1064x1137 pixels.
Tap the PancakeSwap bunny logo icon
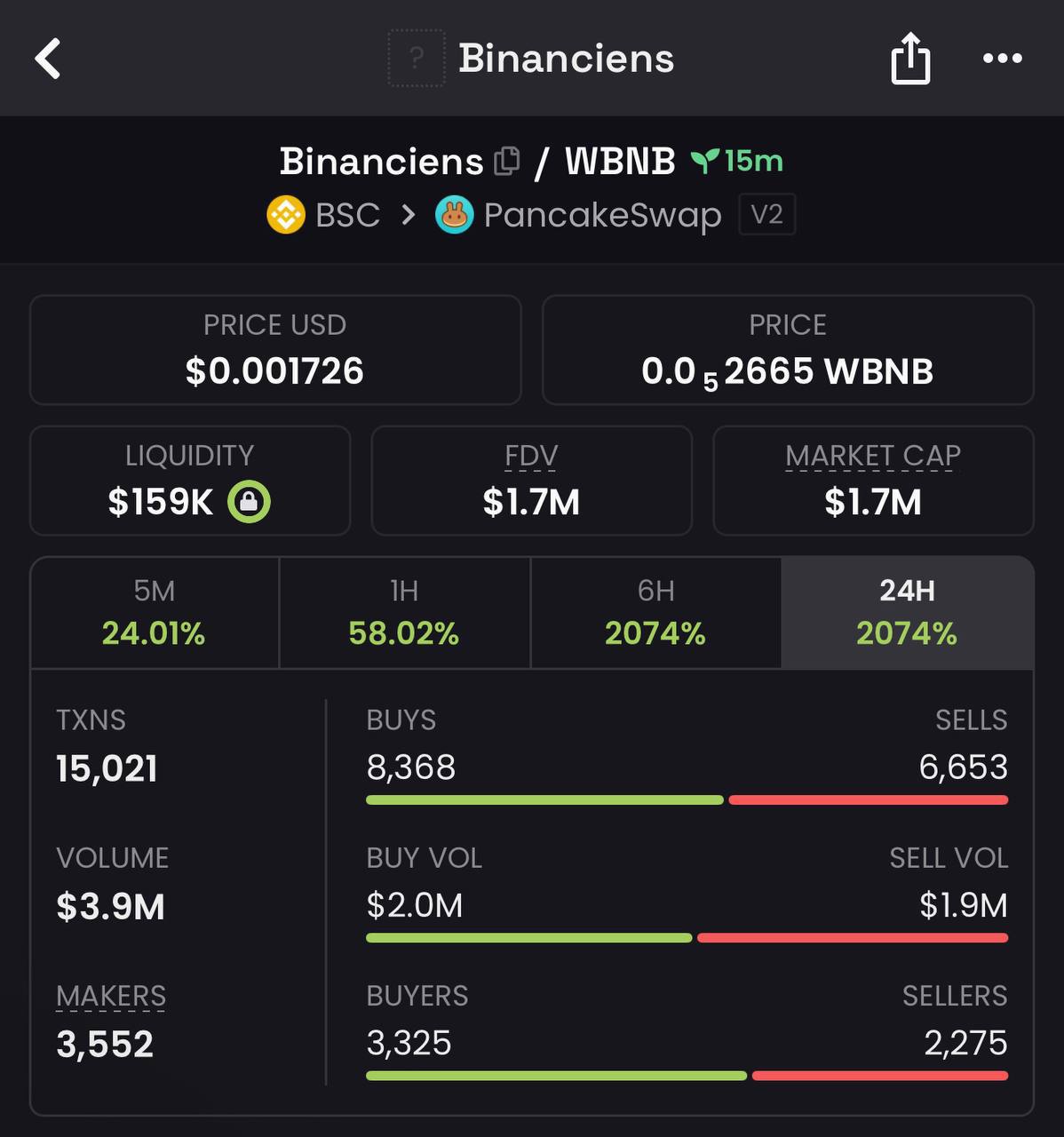454,215
